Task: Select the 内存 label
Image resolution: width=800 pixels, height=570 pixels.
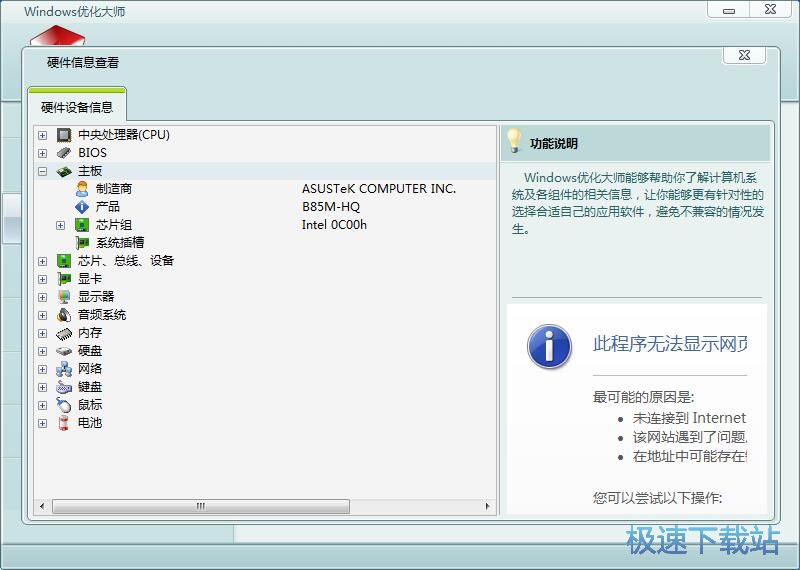Action: [90, 333]
